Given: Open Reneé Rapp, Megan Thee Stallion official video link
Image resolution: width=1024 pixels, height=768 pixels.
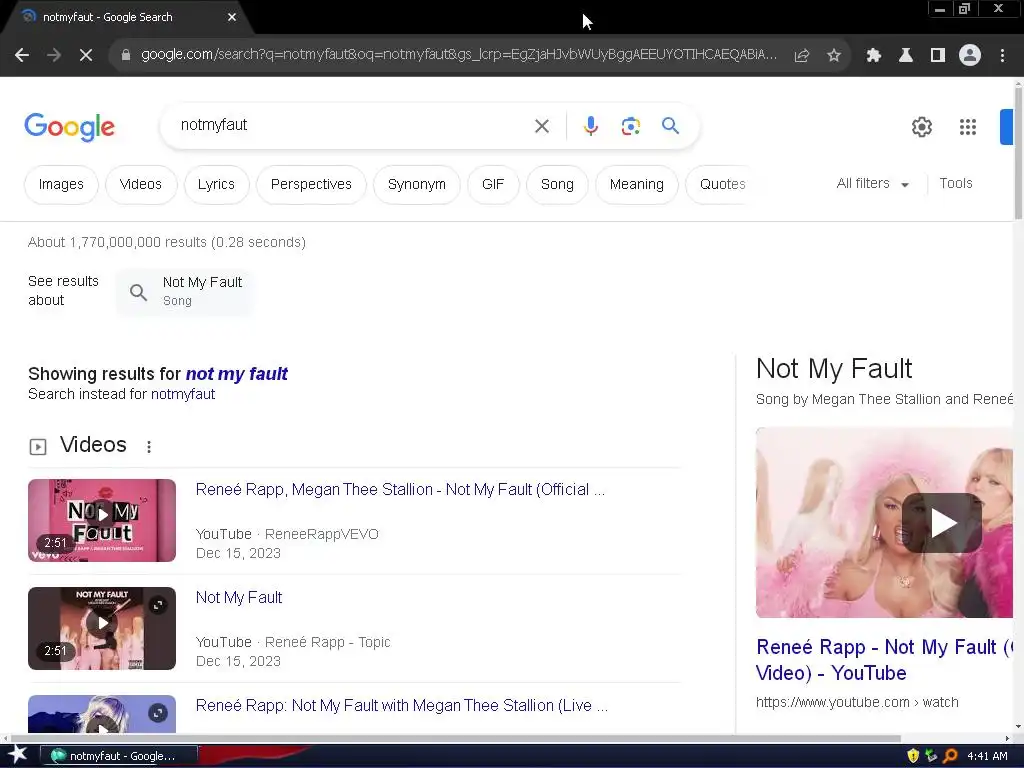Looking at the screenshot, I should tap(400, 490).
